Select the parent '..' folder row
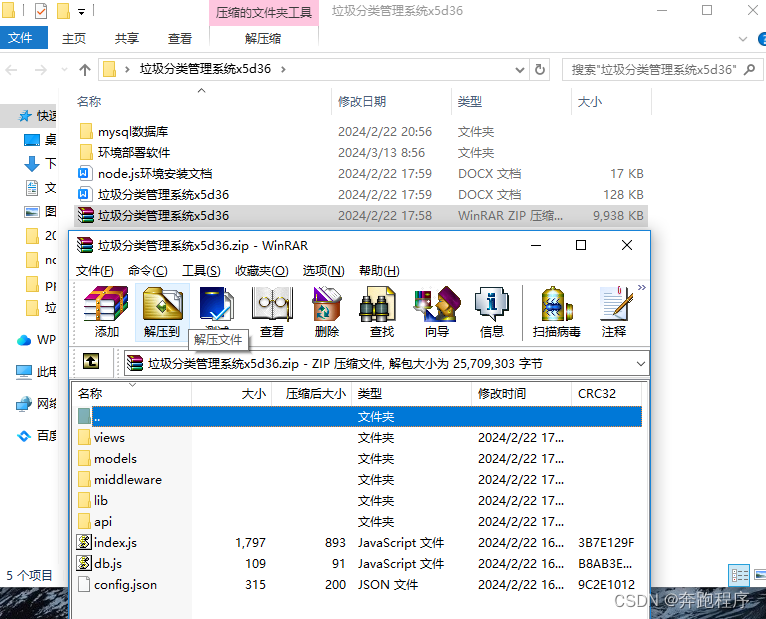This screenshot has width=766, height=619. tap(359, 416)
